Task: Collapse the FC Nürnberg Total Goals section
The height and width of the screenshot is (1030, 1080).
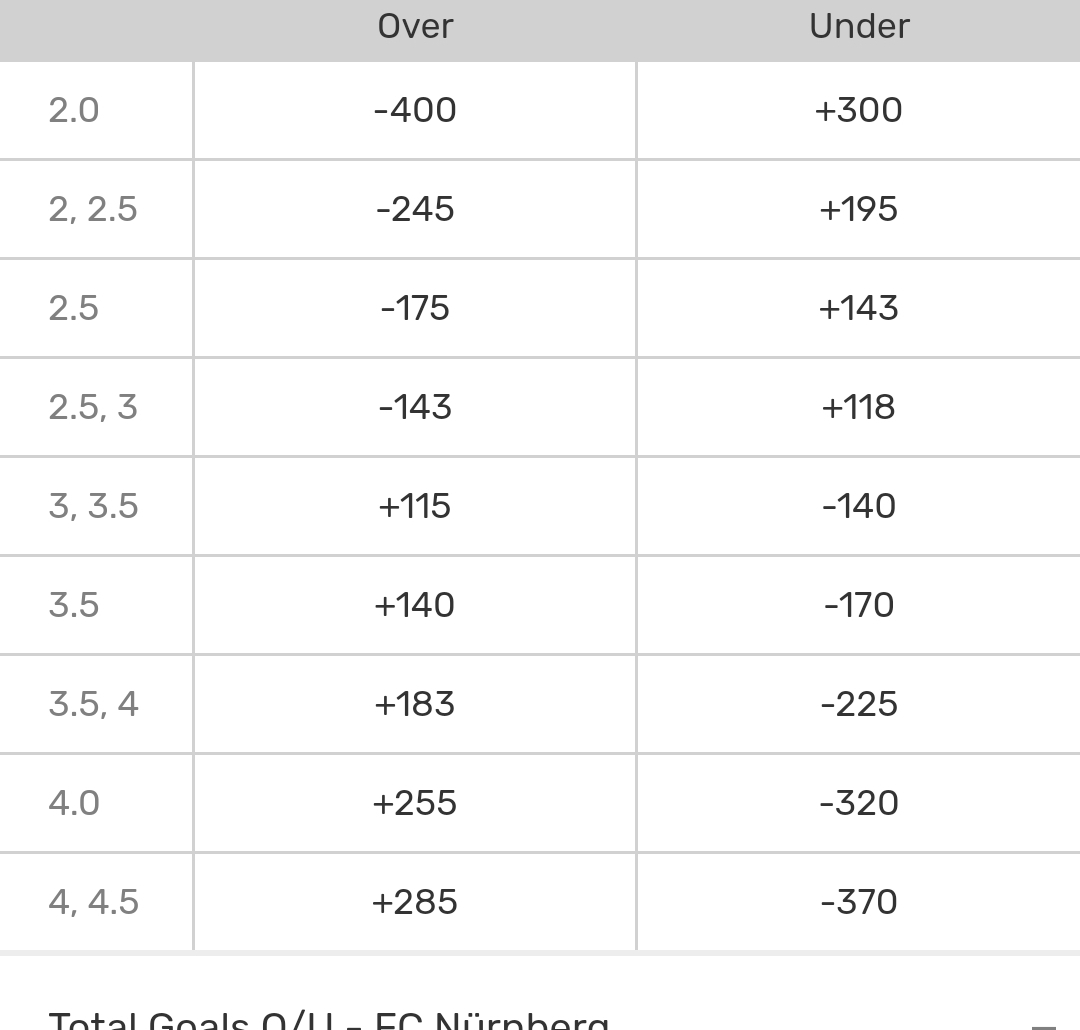Action: click(x=1042, y=1024)
